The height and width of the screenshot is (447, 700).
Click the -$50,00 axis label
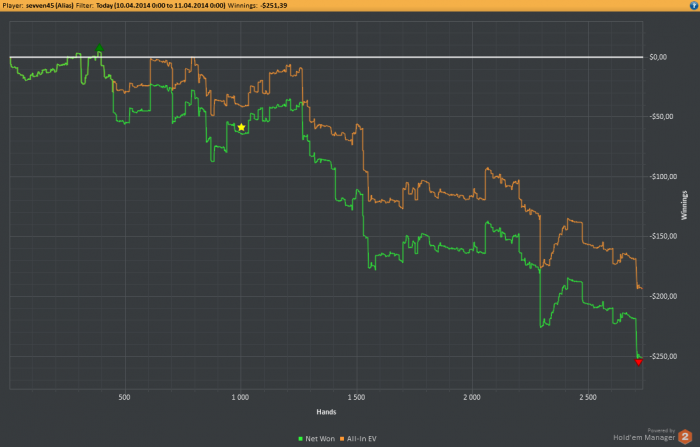tap(661, 117)
